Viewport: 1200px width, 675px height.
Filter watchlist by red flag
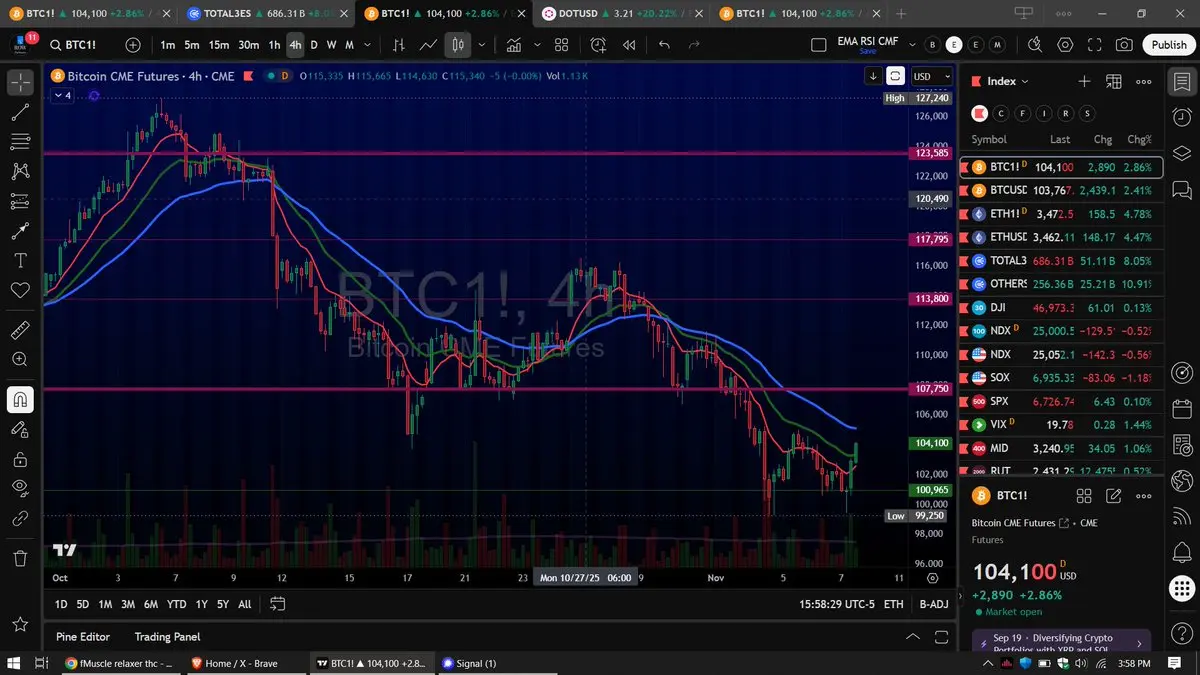(980, 113)
